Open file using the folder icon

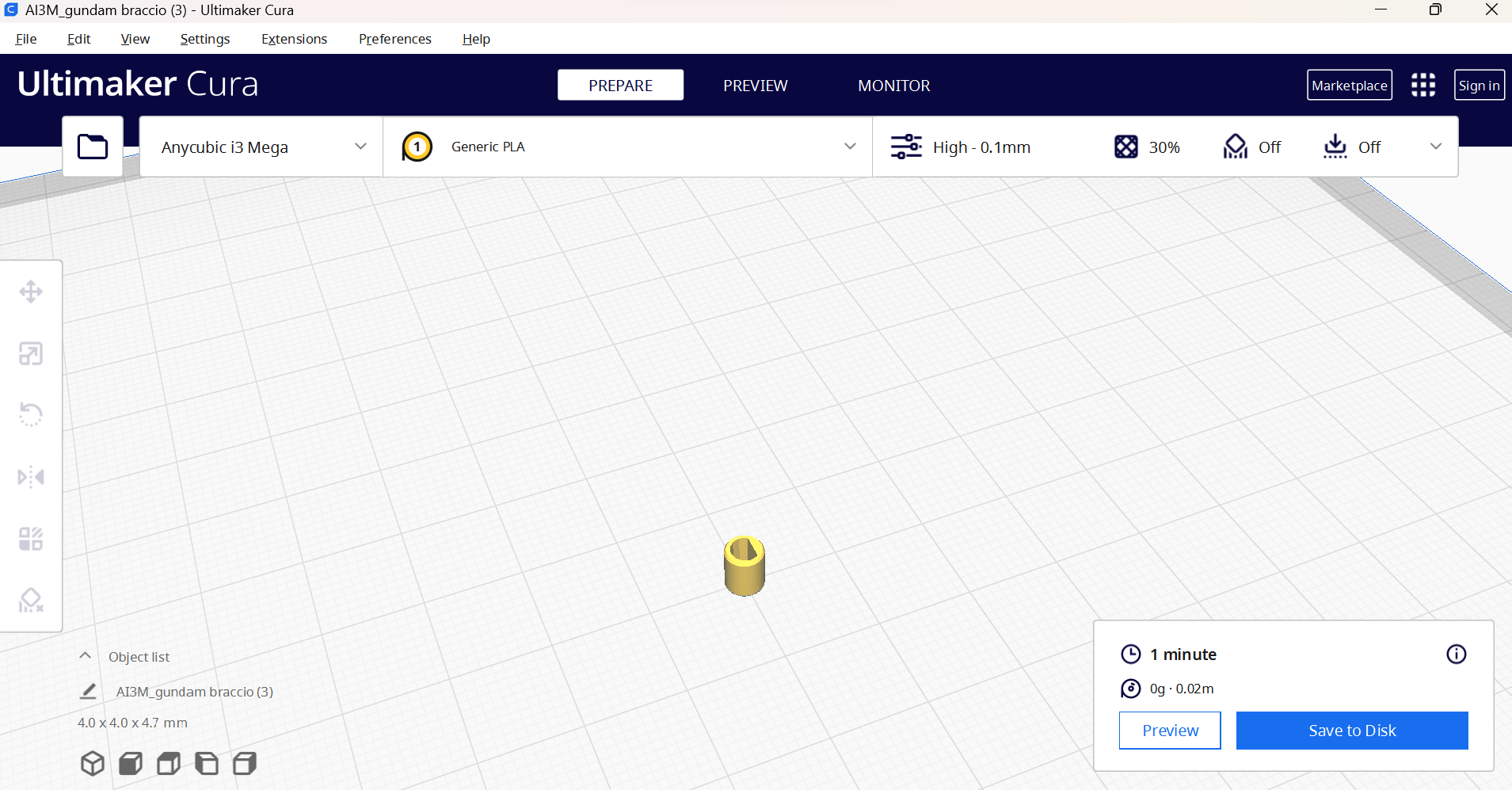point(93,147)
